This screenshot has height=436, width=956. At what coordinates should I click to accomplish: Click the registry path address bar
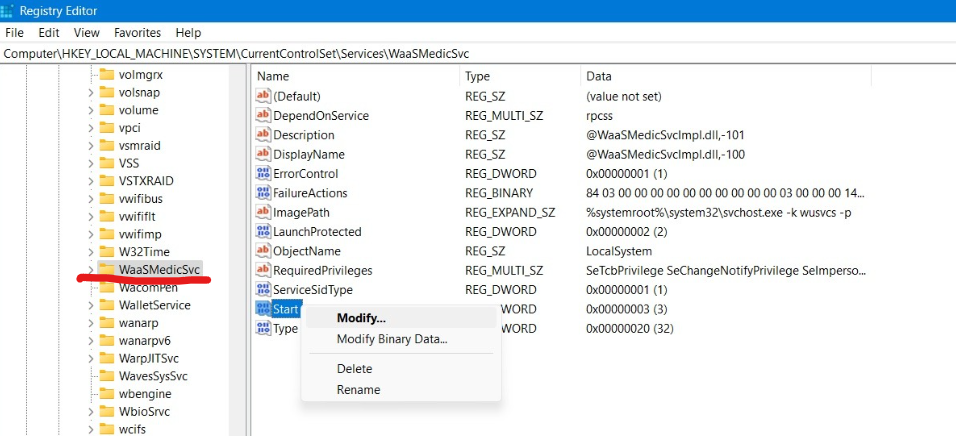pos(478,54)
